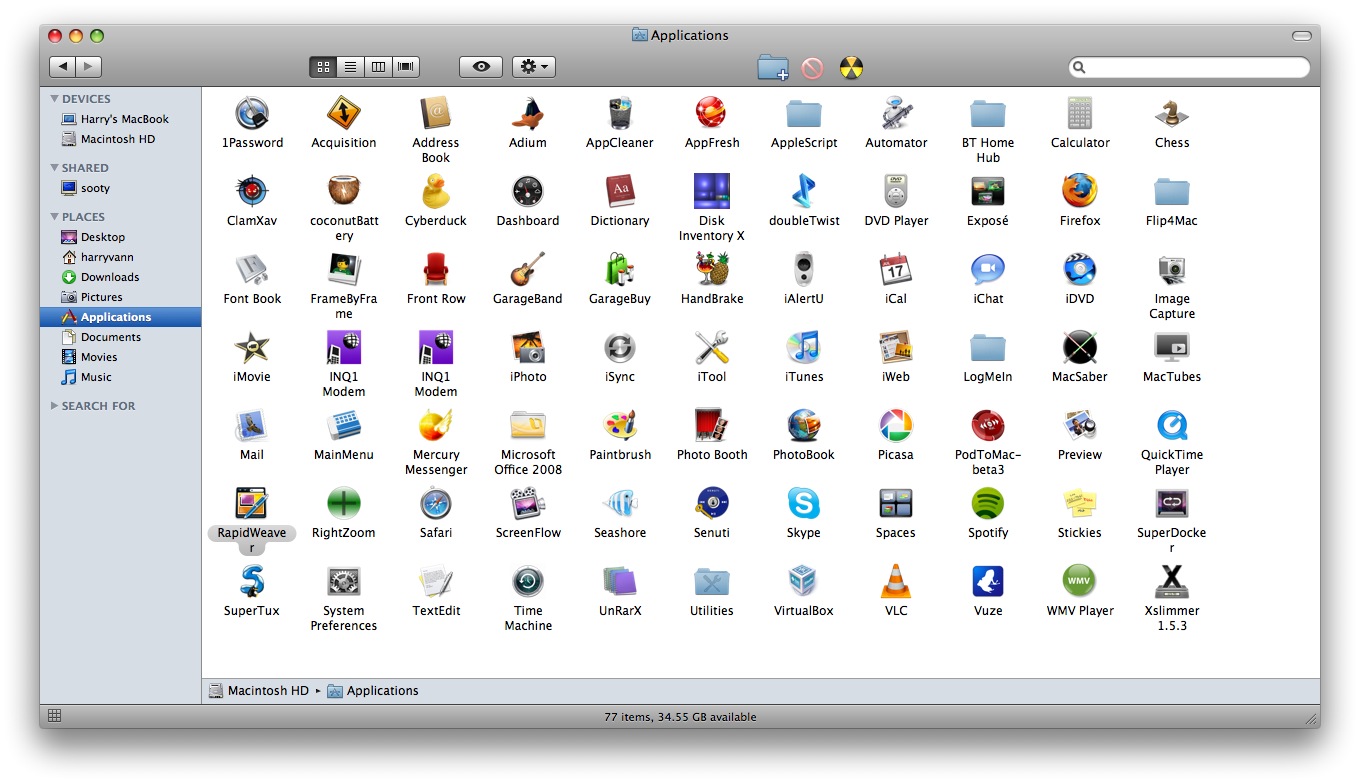Select the Automator robot icon
The width and height of the screenshot is (1360, 783).
click(x=896, y=113)
